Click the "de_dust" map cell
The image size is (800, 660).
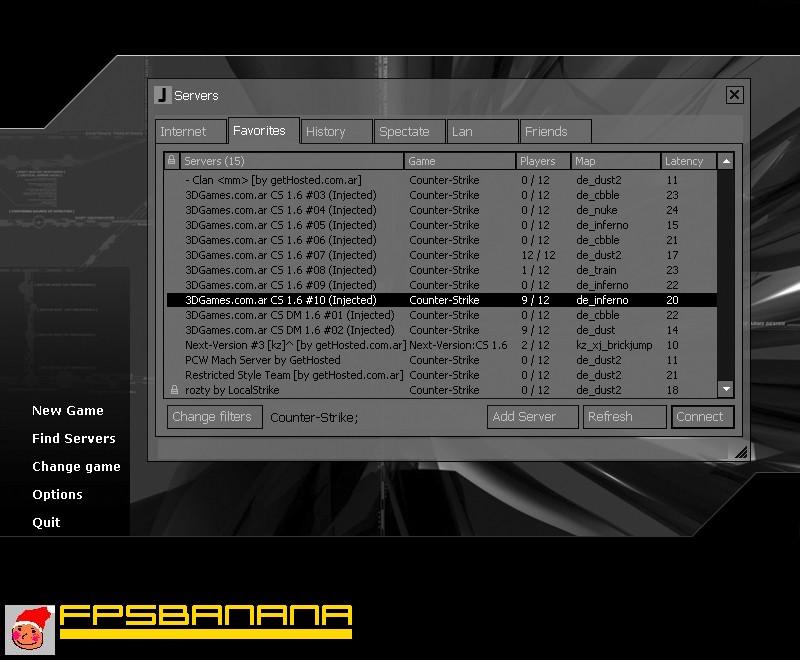(596, 330)
